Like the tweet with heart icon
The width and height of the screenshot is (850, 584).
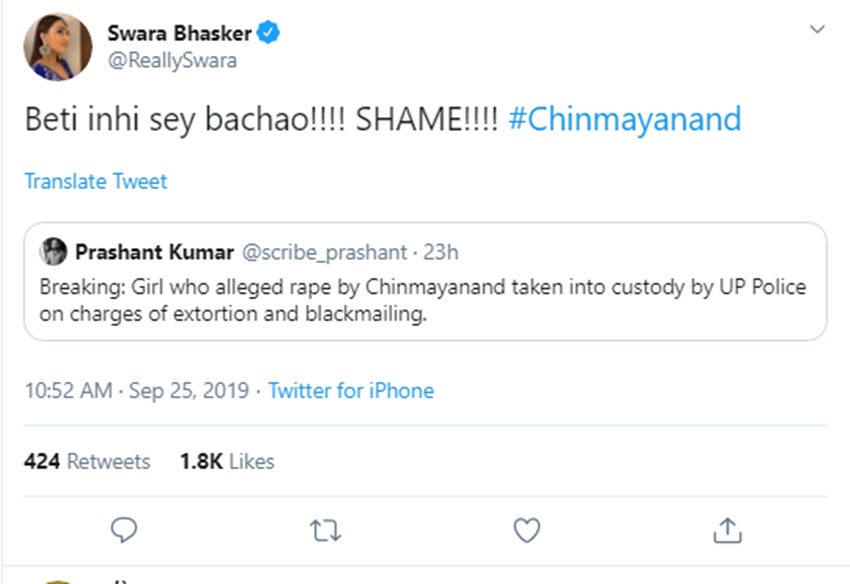click(527, 530)
